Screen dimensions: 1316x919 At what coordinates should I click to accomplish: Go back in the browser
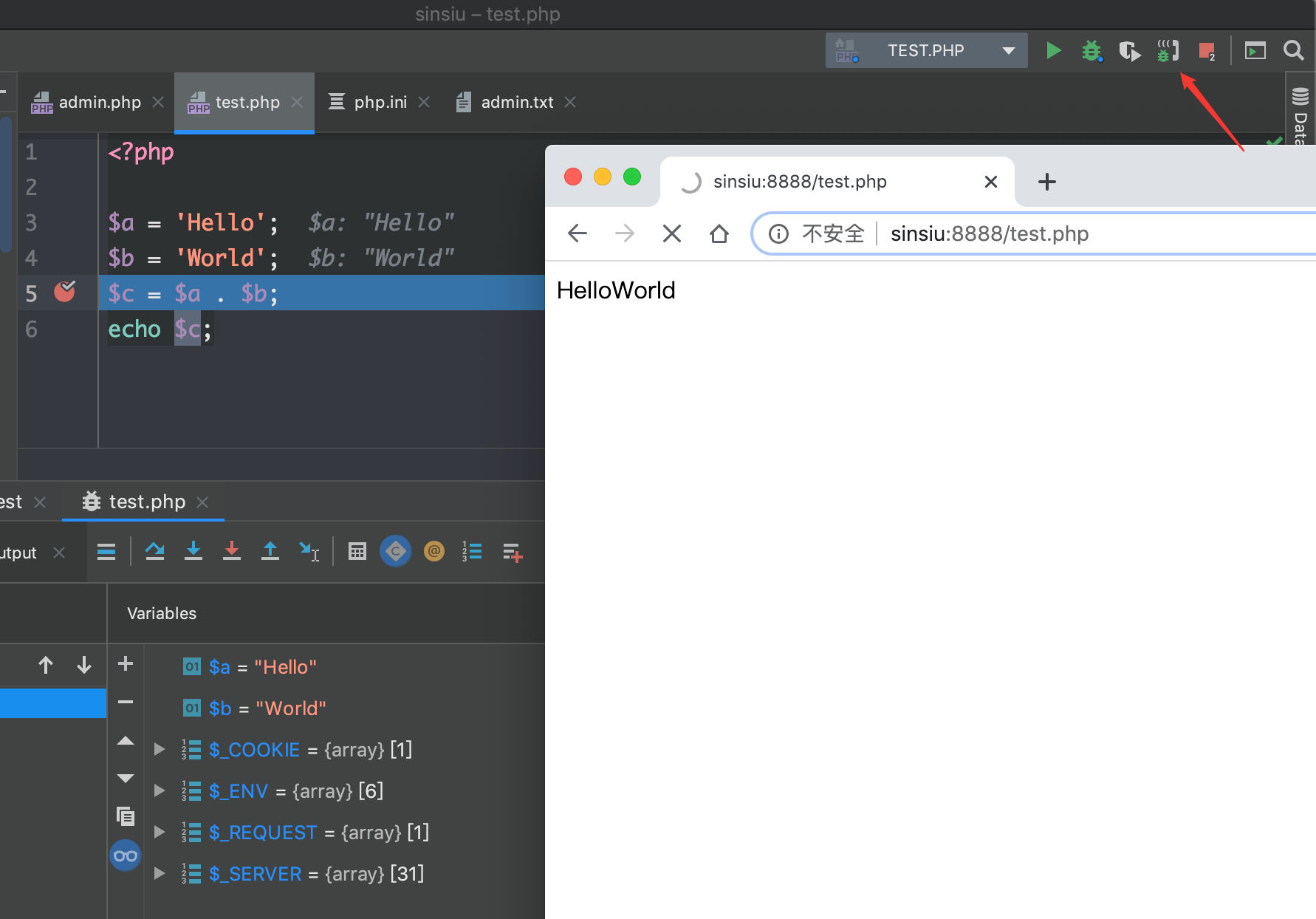point(578,233)
